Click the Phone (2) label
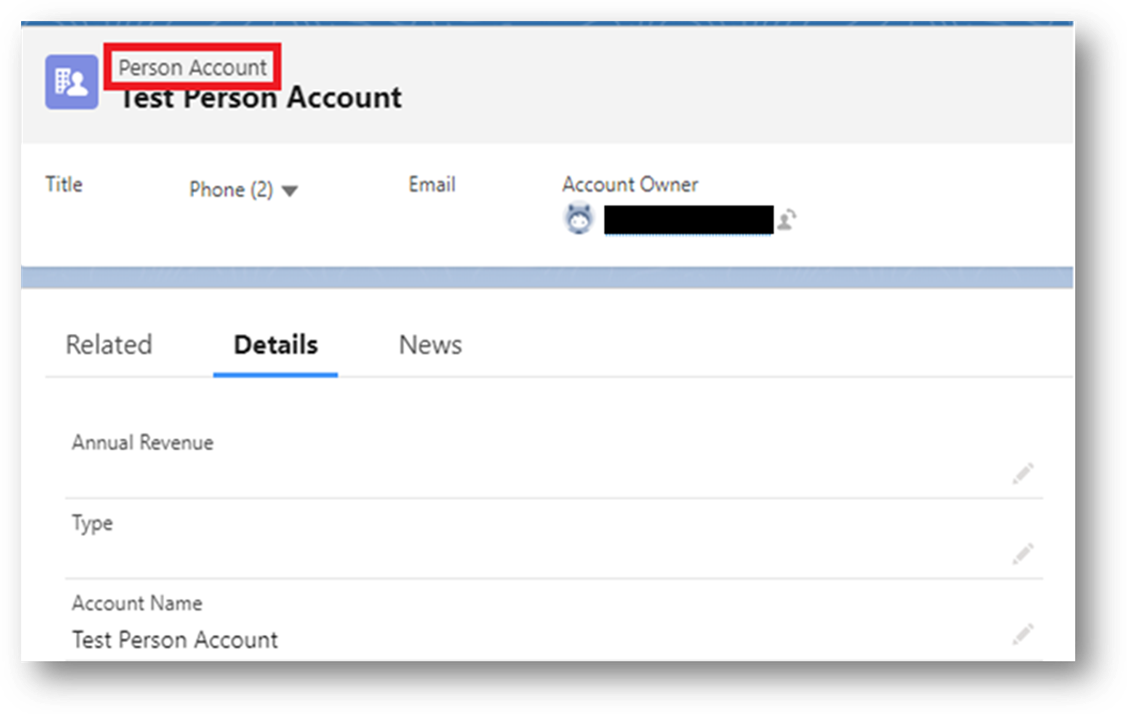Viewport: 1127px width, 714px height. tap(231, 190)
